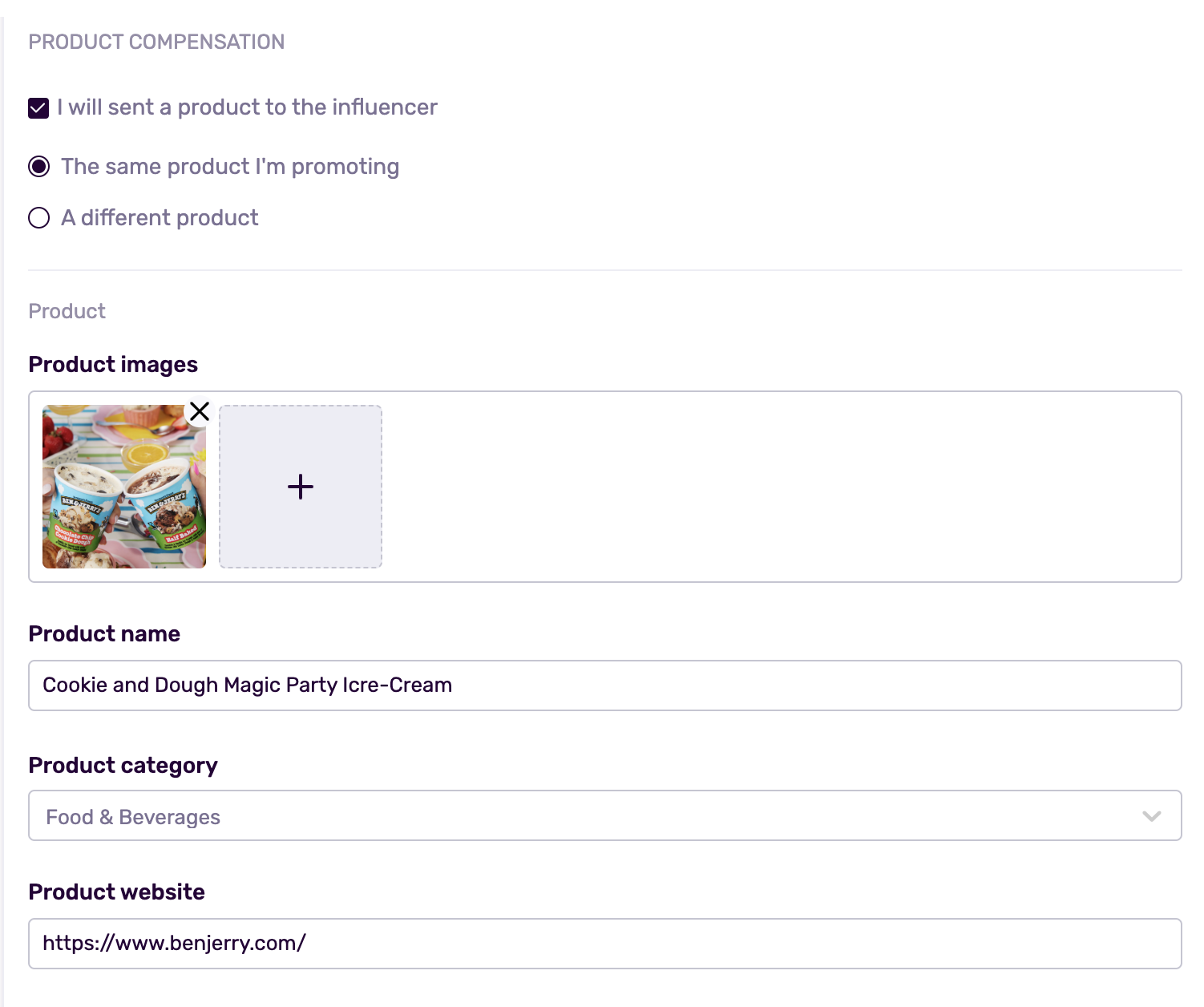Uncheck the send product to influencer checkbox

click(x=38, y=107)
